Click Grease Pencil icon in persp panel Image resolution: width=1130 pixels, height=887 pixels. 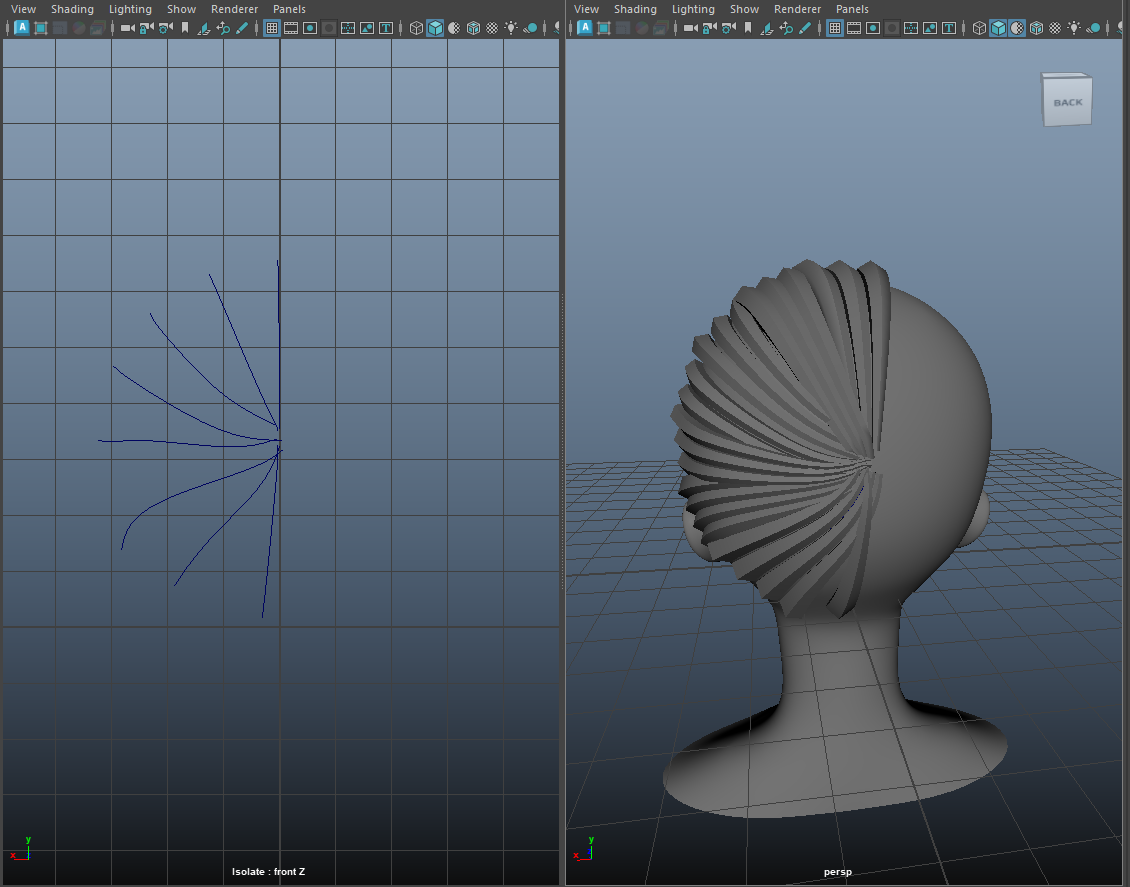pos(805,28)
